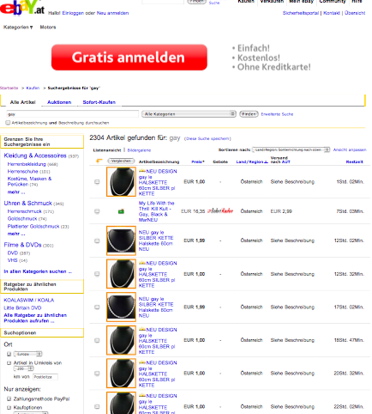Click Ansicht anpassen link
Image resolution: width=372 pixels, height=414 pixels.
point(350,150)
